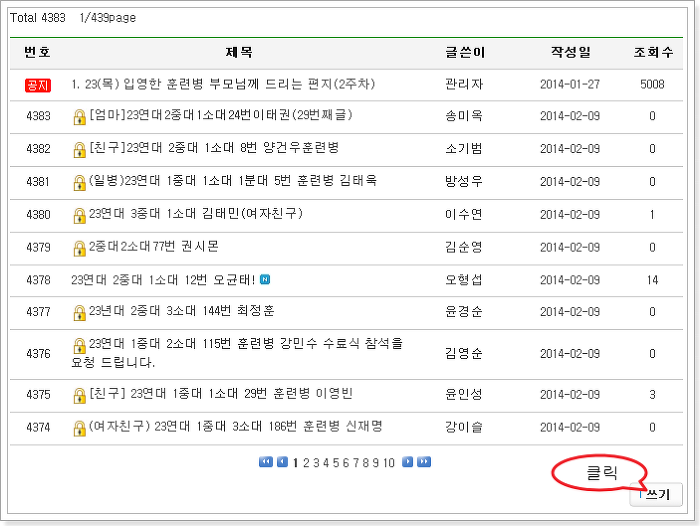Click author name 송미옥
The width and height of the screenshot is (700, 526).
click(x=464, y=116)
